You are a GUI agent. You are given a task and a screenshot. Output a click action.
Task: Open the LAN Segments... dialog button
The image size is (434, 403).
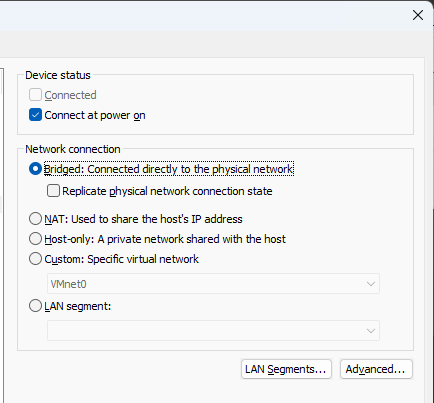click(x=286, y=369)
